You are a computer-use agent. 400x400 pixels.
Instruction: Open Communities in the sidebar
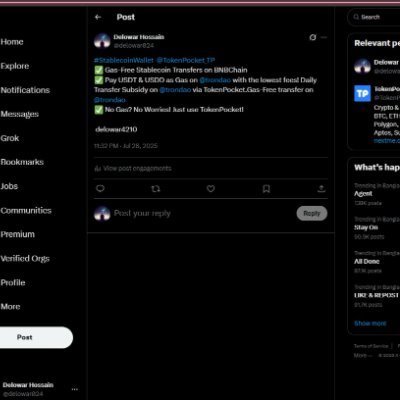(26, 210)
